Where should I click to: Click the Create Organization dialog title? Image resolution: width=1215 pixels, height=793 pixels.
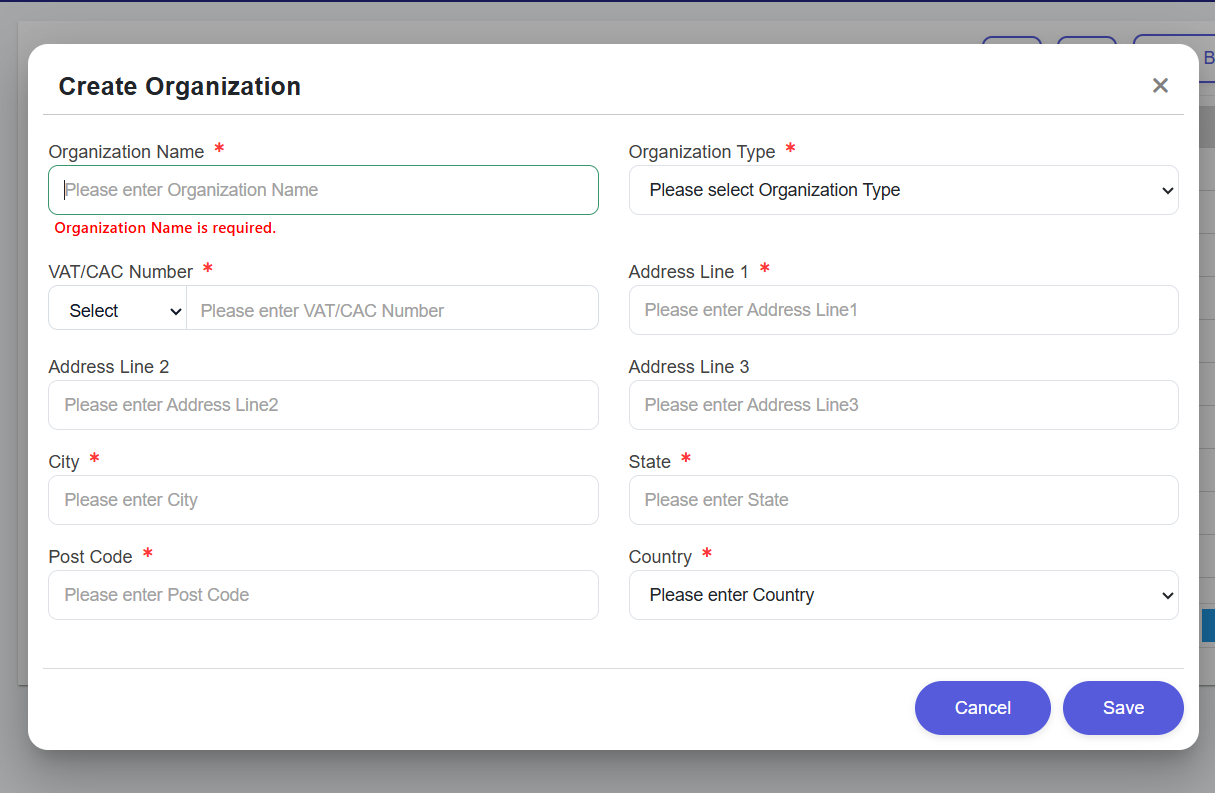(179, 86)
